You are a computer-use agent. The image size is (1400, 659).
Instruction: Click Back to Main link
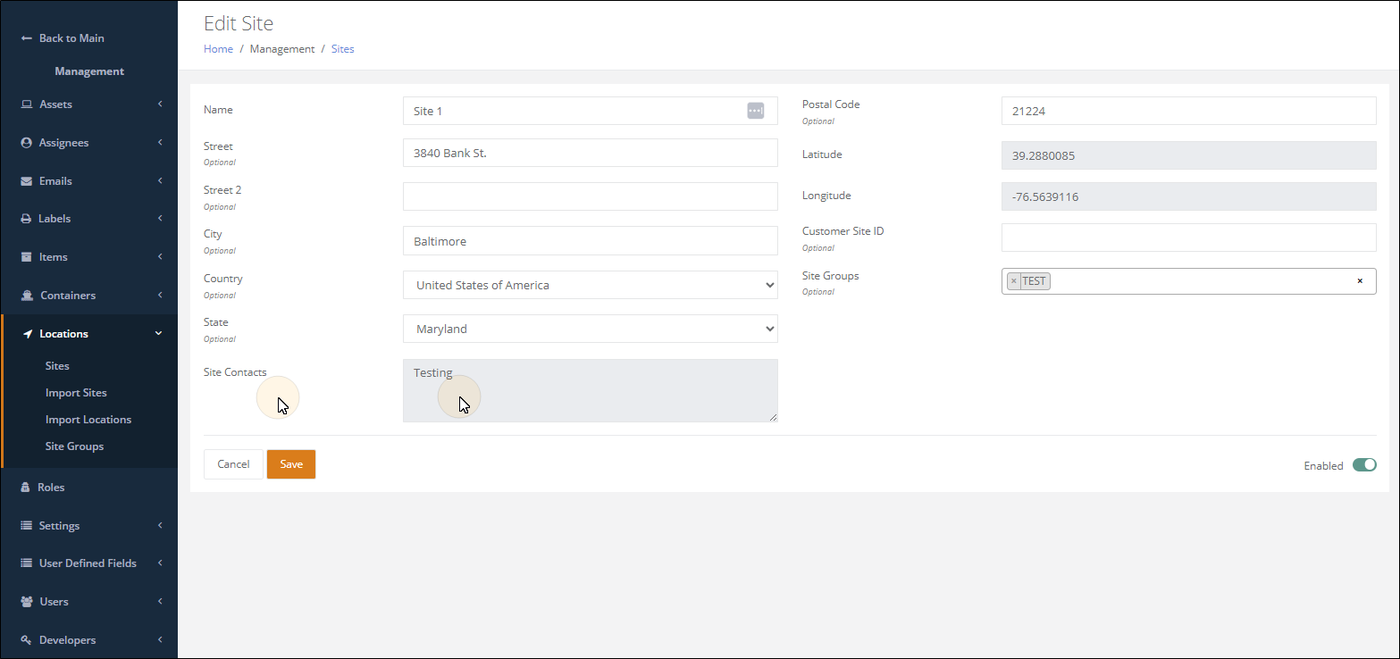pyautogui.click(x=71, y=38)
